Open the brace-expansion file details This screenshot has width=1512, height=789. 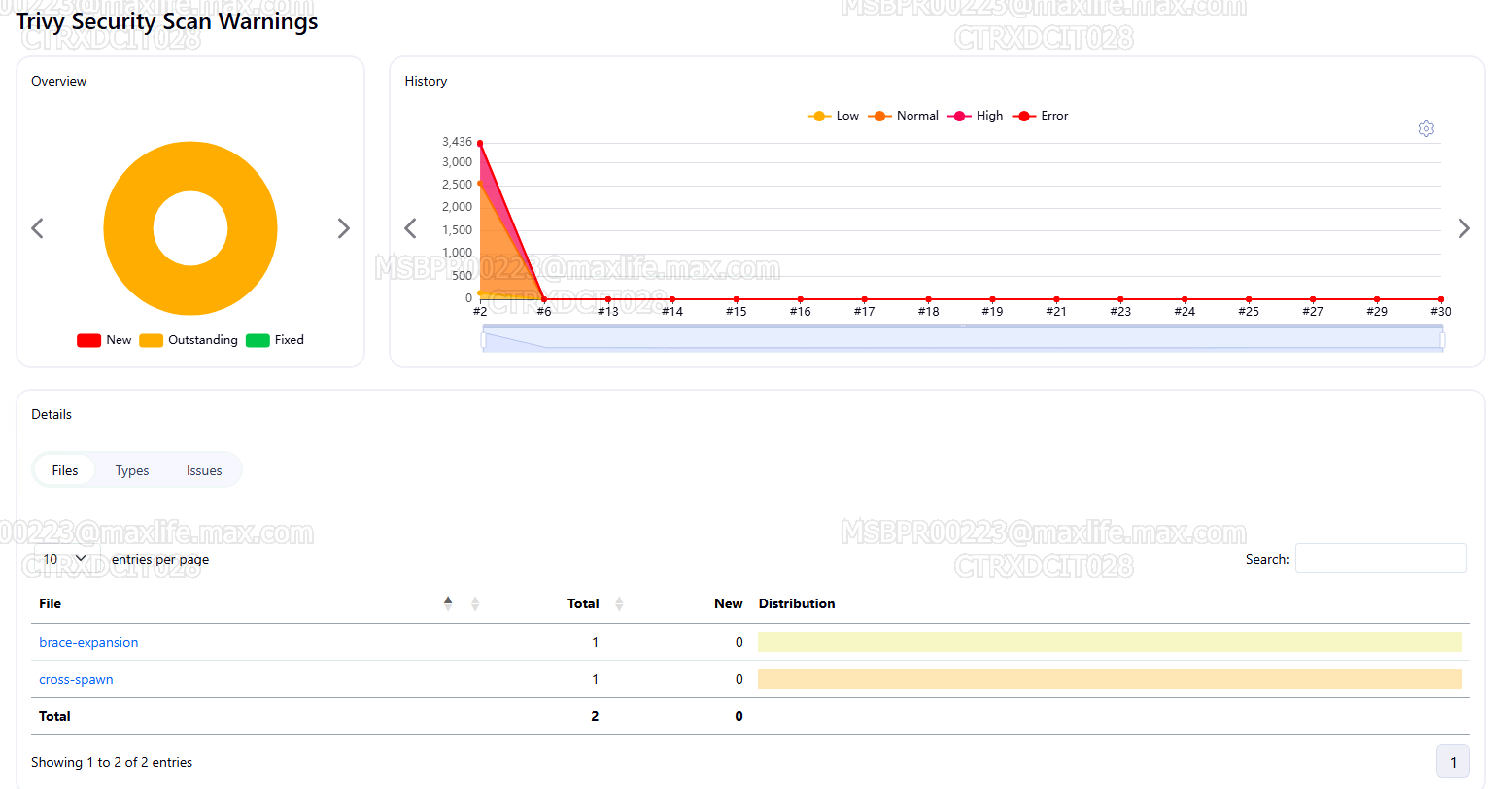[88, 642]
